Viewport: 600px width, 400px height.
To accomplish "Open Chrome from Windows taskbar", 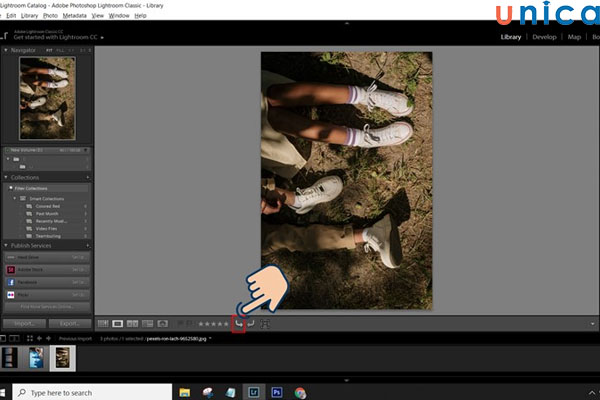I will click(300, 392).
